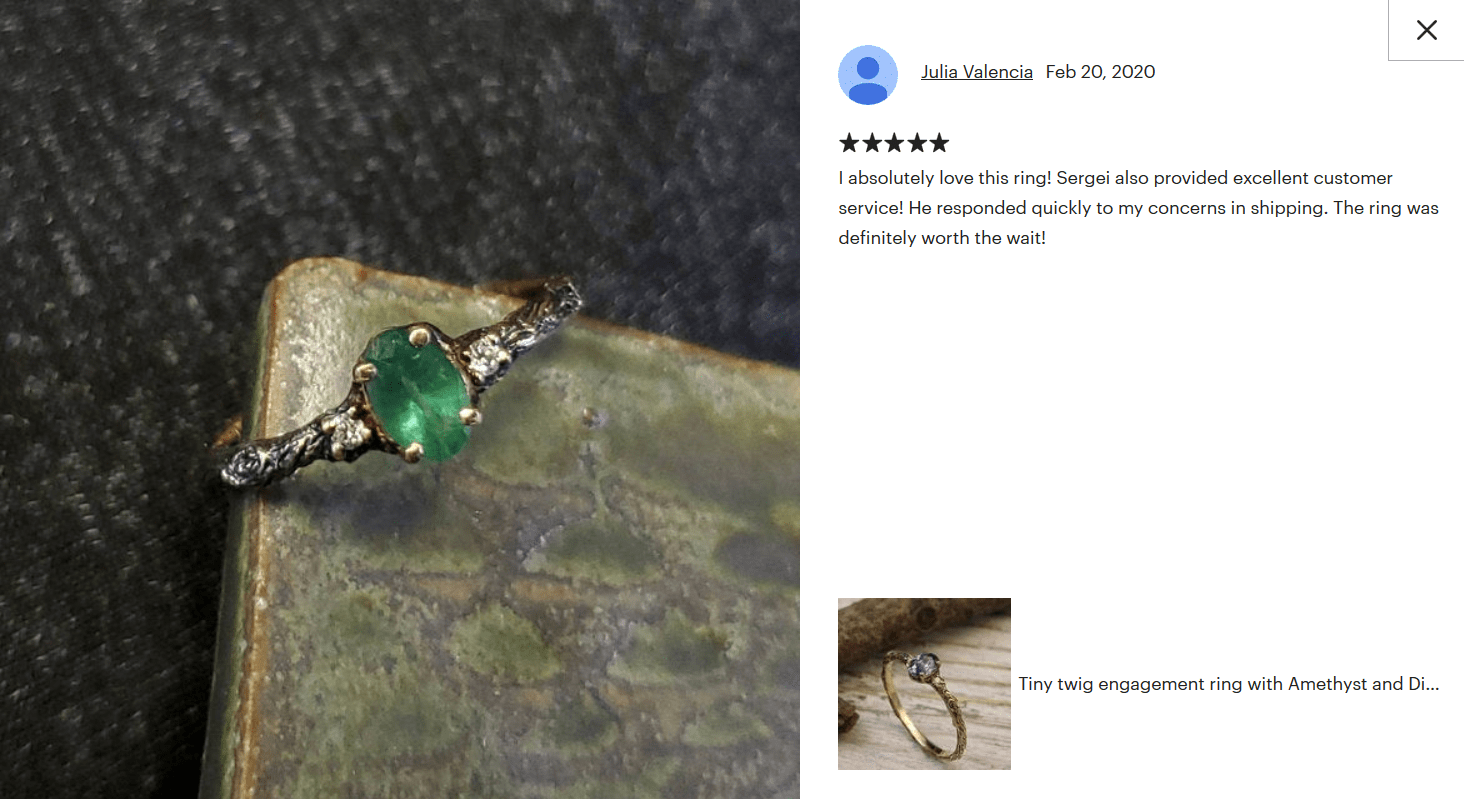
Task: Click the first rating star
Action: coord(849,143)
